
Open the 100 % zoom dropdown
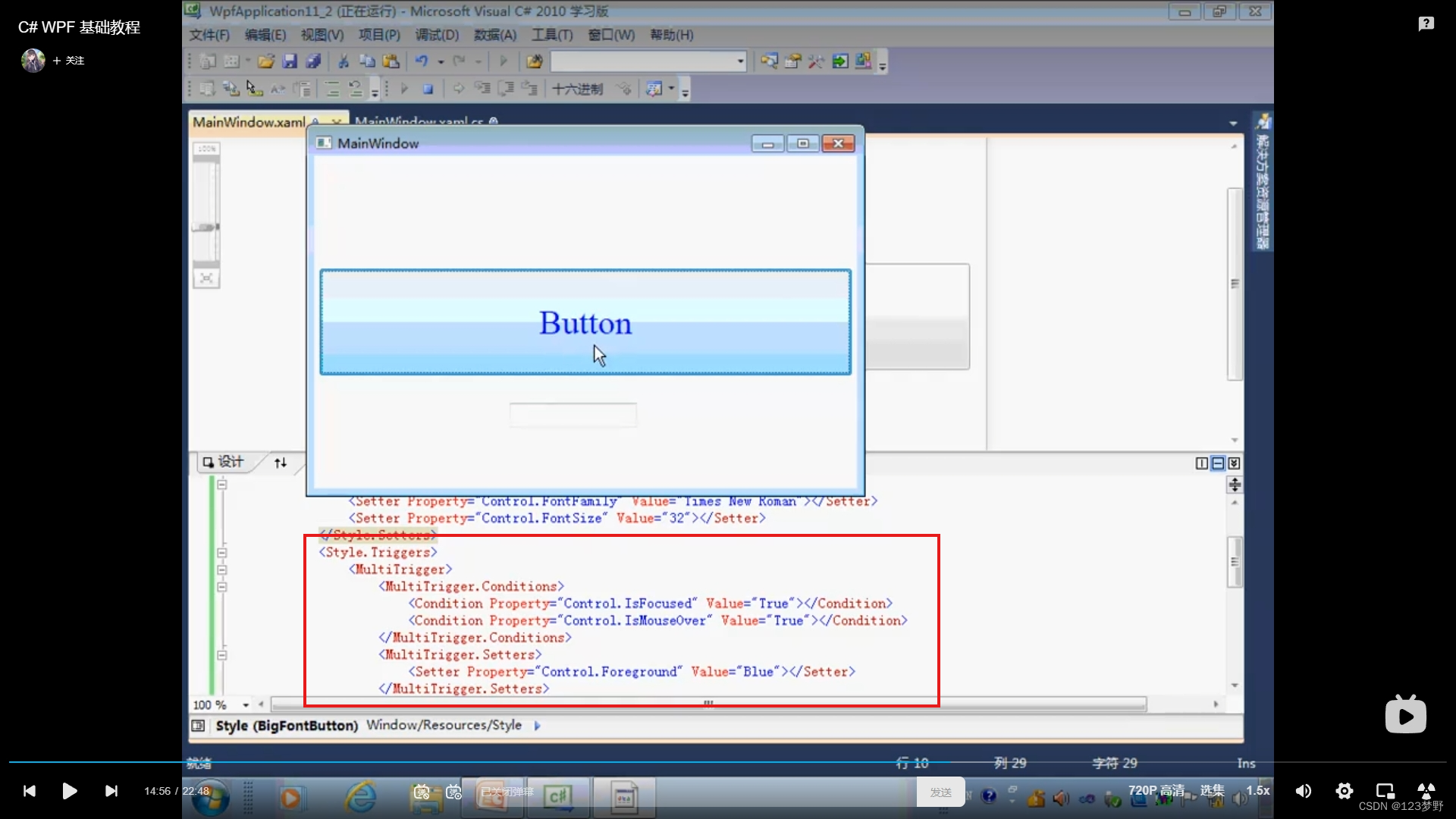246,705
